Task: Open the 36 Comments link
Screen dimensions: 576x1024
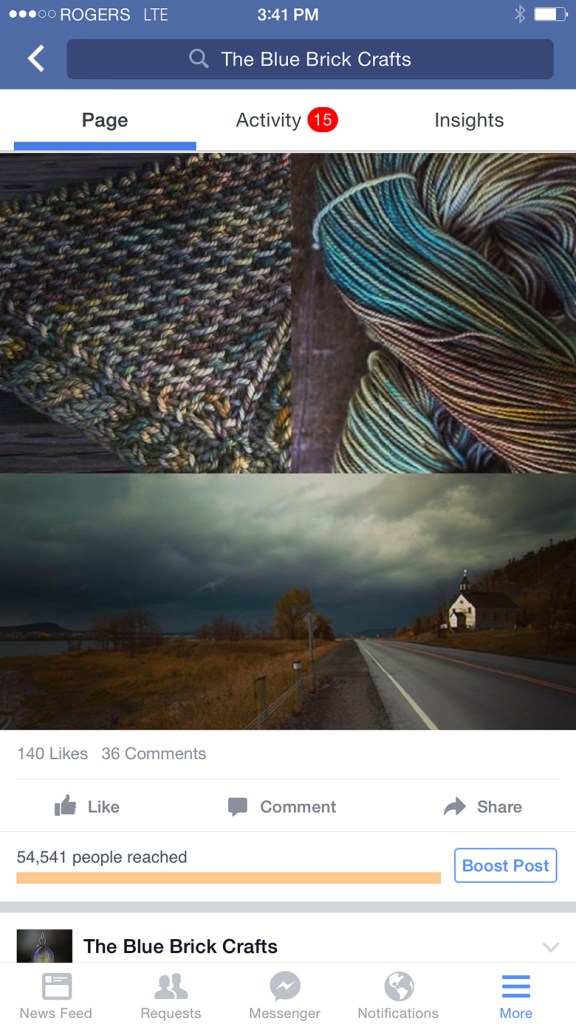Action: (153, 754)
